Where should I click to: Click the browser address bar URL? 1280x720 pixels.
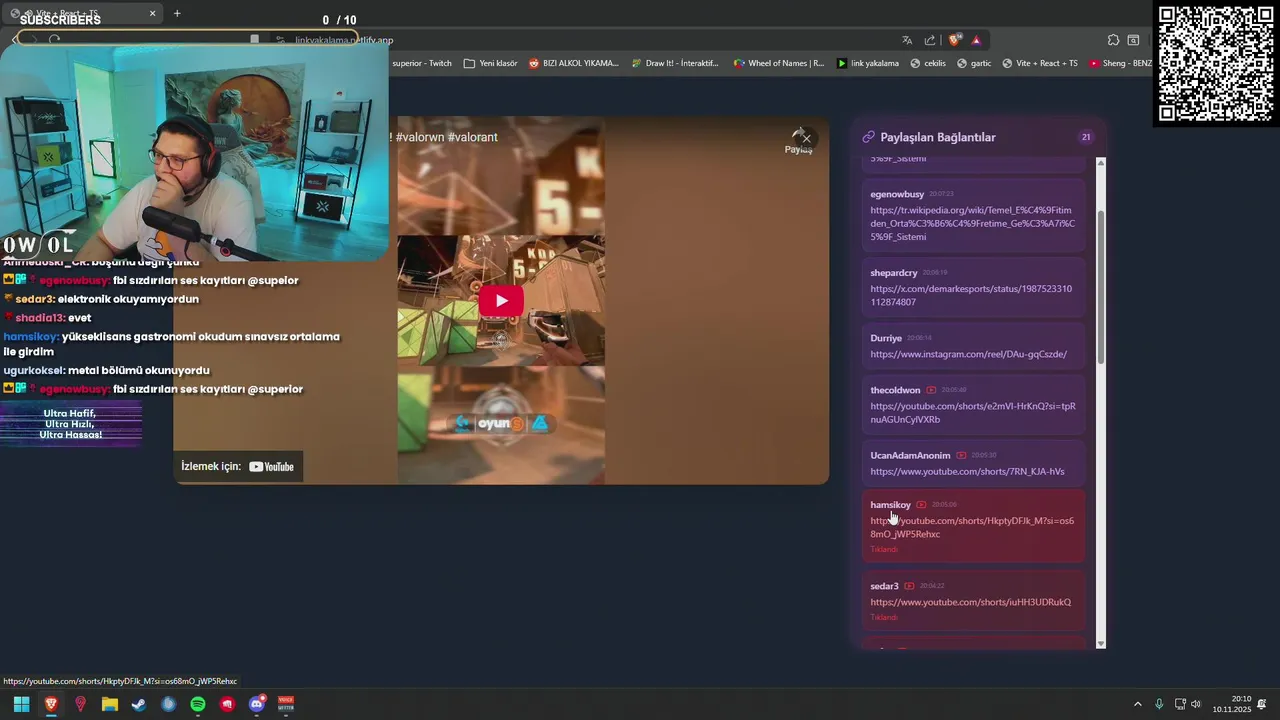click(344, 40)
